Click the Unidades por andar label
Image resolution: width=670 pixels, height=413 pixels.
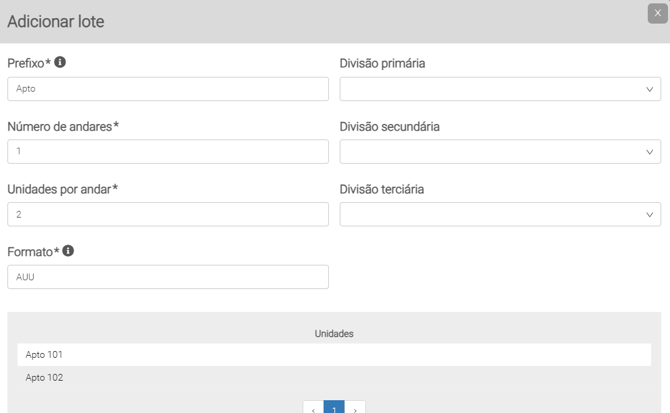point(63,189)
